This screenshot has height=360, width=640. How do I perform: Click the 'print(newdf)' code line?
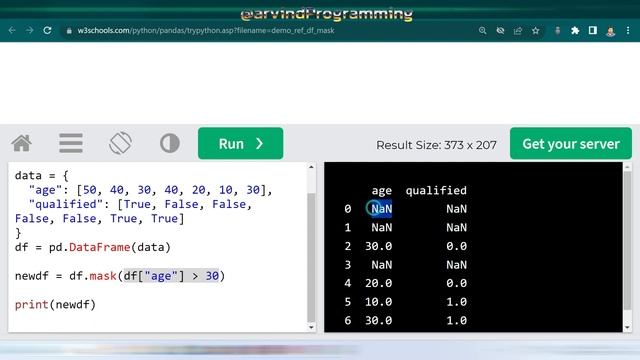[x=55, y=304]
